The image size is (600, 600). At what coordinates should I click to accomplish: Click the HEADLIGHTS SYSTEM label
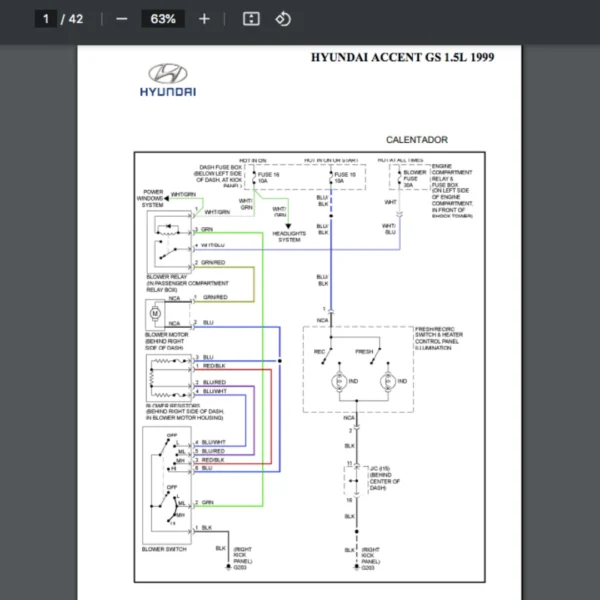click(x=289, y=237)
